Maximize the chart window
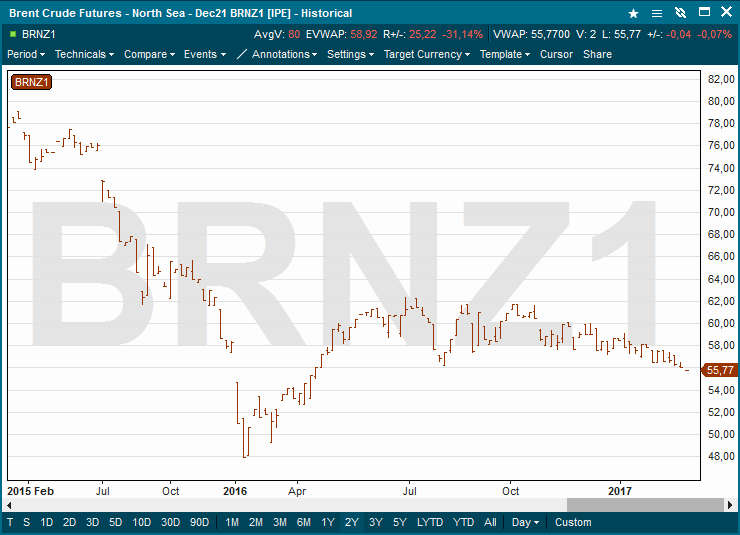Image resolution: width=740 pixels, height=535 pixels. pyautogui.click(x=704, y=12)
